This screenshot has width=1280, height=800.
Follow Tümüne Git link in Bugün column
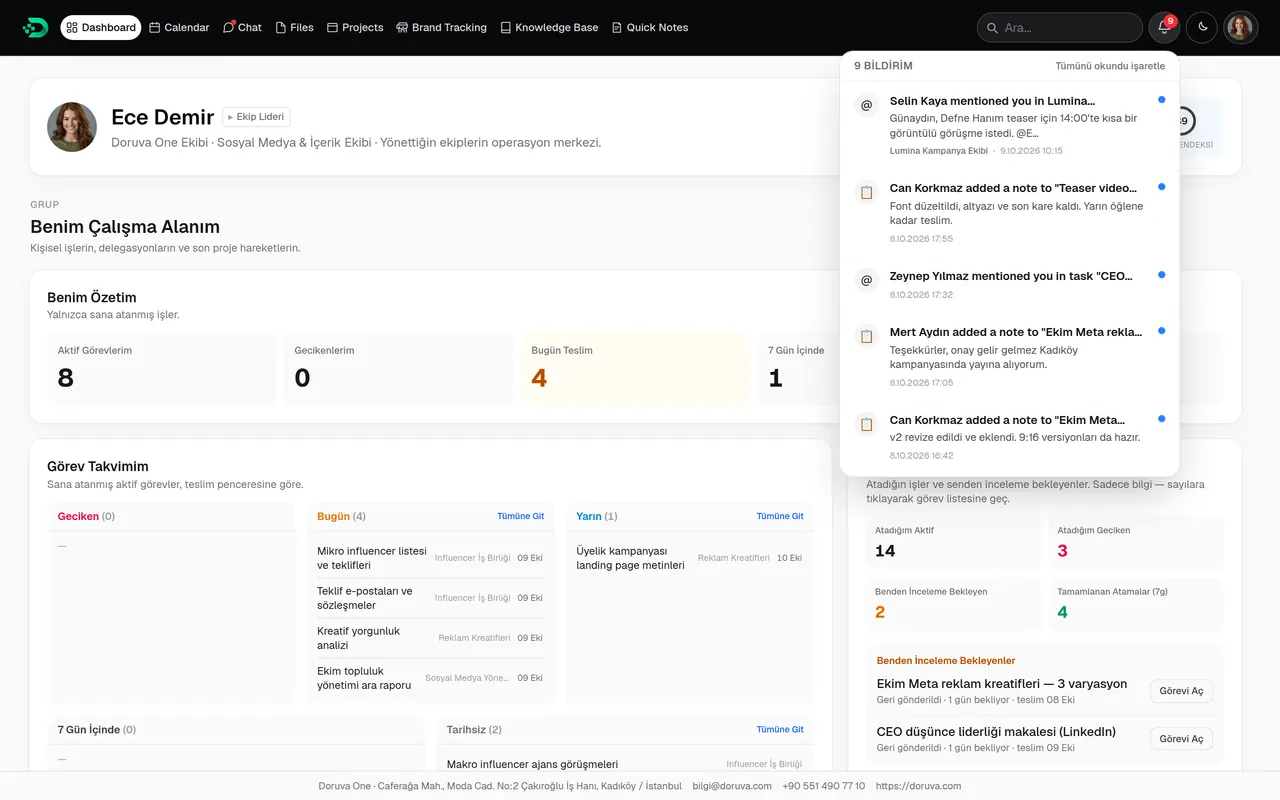(x=521, y=516)
